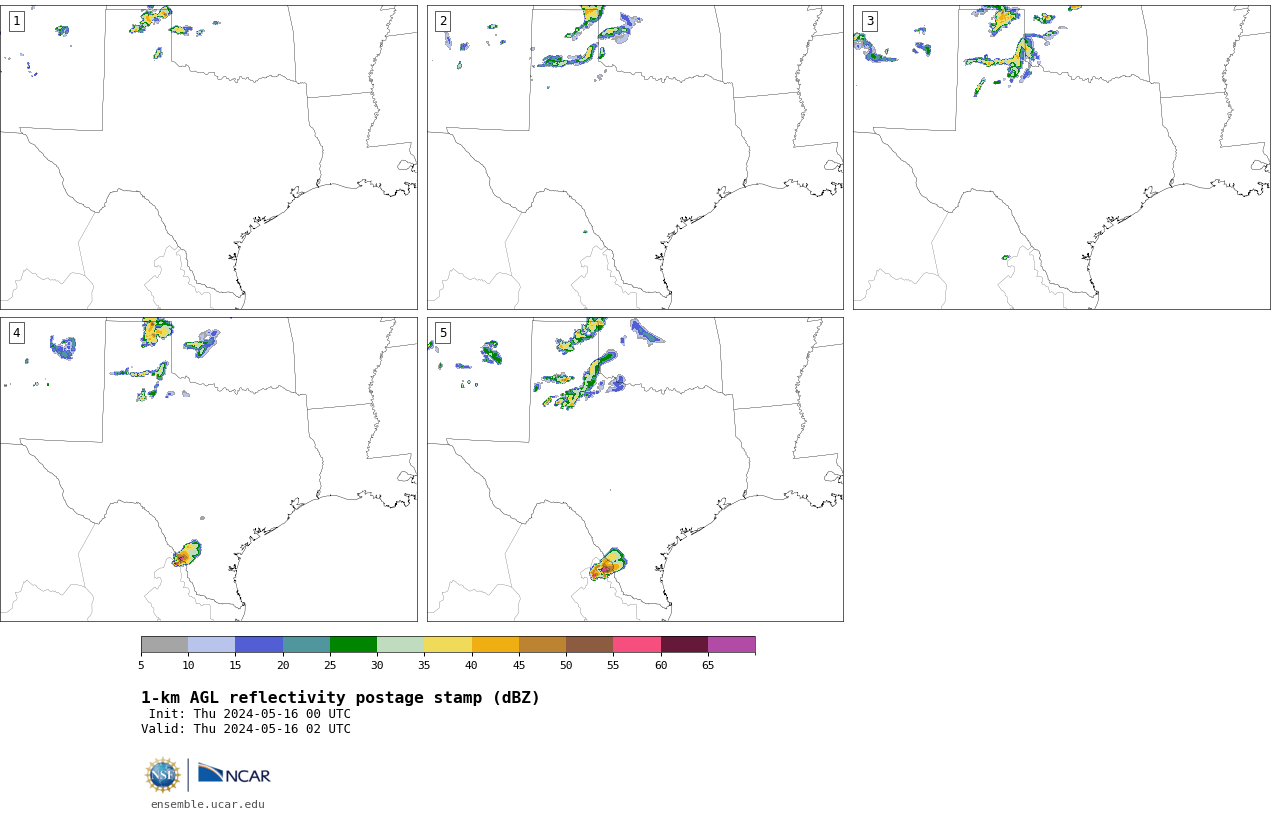Click the purple 65+ dBZ swatch
This screenshot has width=1280, height=815.
click(731, 644)
